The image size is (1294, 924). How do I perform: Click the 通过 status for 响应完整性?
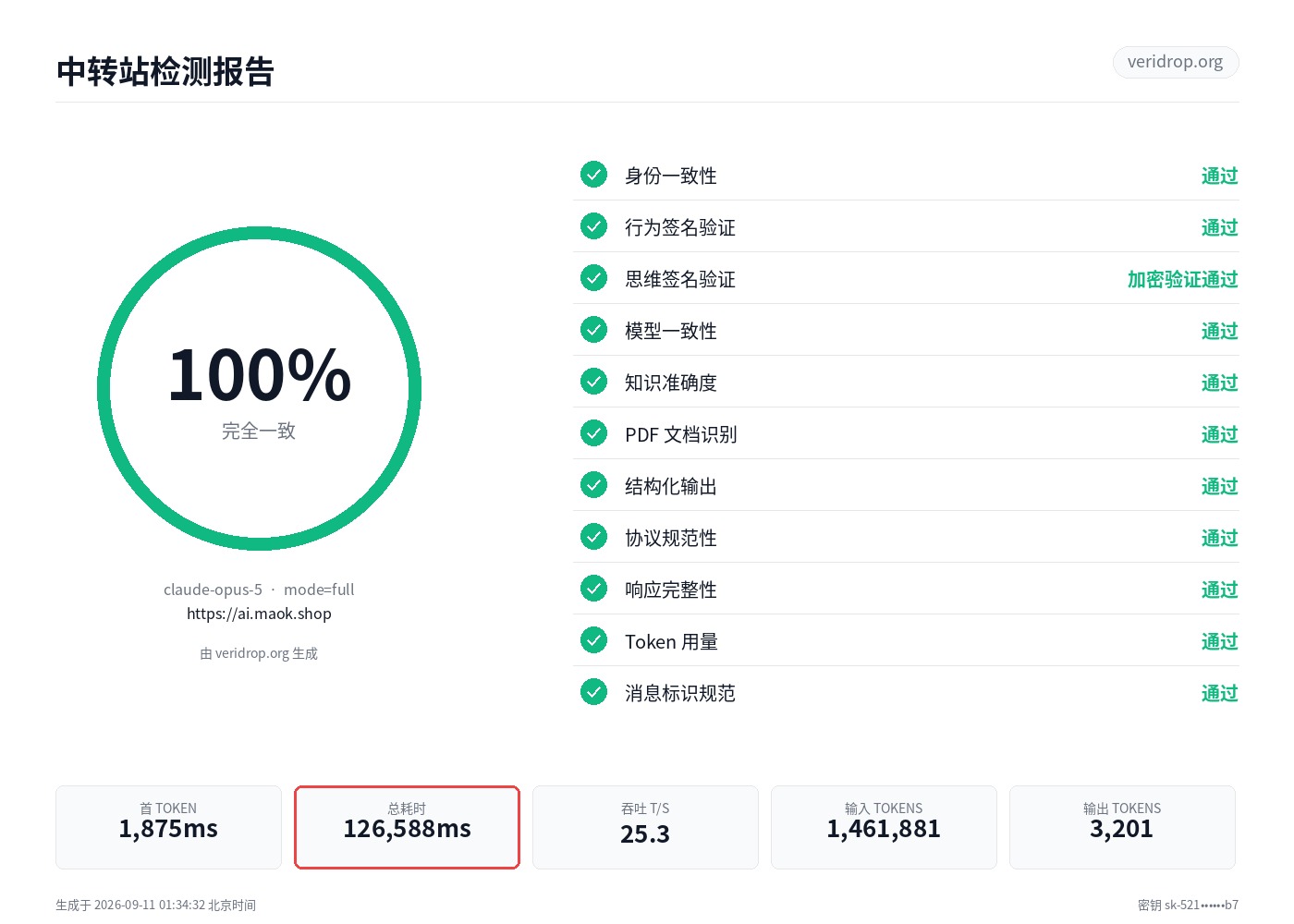(1219, 590)
